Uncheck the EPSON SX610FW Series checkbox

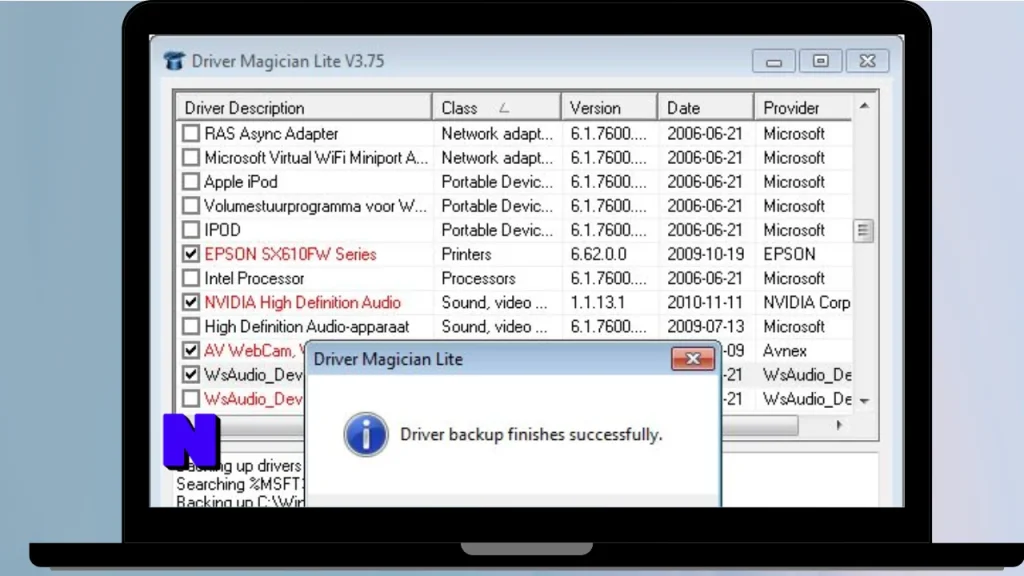click(191, 254)
